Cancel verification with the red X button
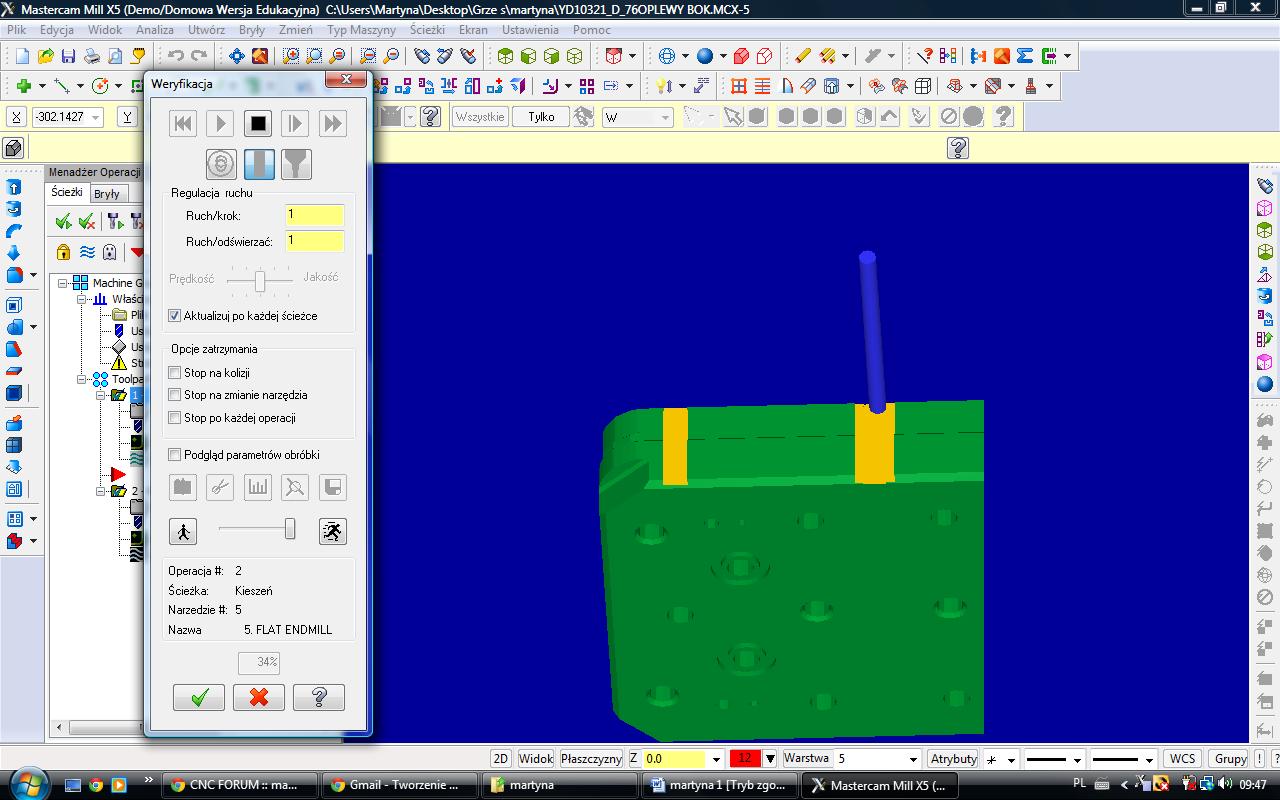The height and width of the screenshot is (800, 1280). tap(259, 697)
